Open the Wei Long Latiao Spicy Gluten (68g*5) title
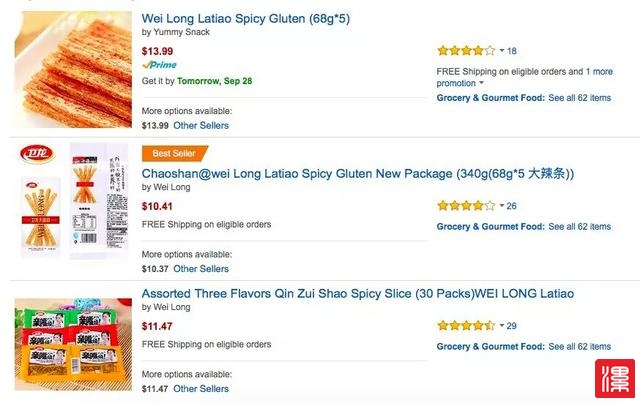 [245, 18]
